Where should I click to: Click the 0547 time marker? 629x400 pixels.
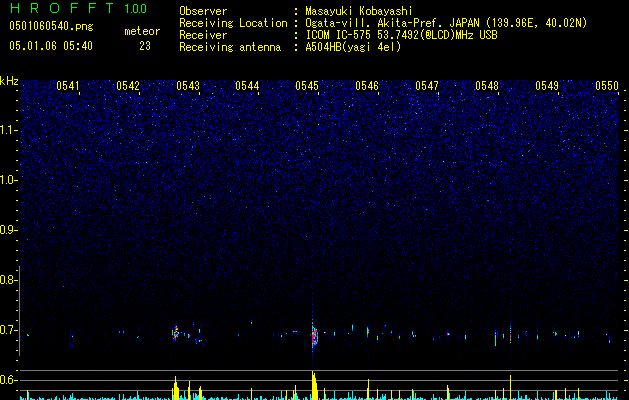[x=427, y=86]
